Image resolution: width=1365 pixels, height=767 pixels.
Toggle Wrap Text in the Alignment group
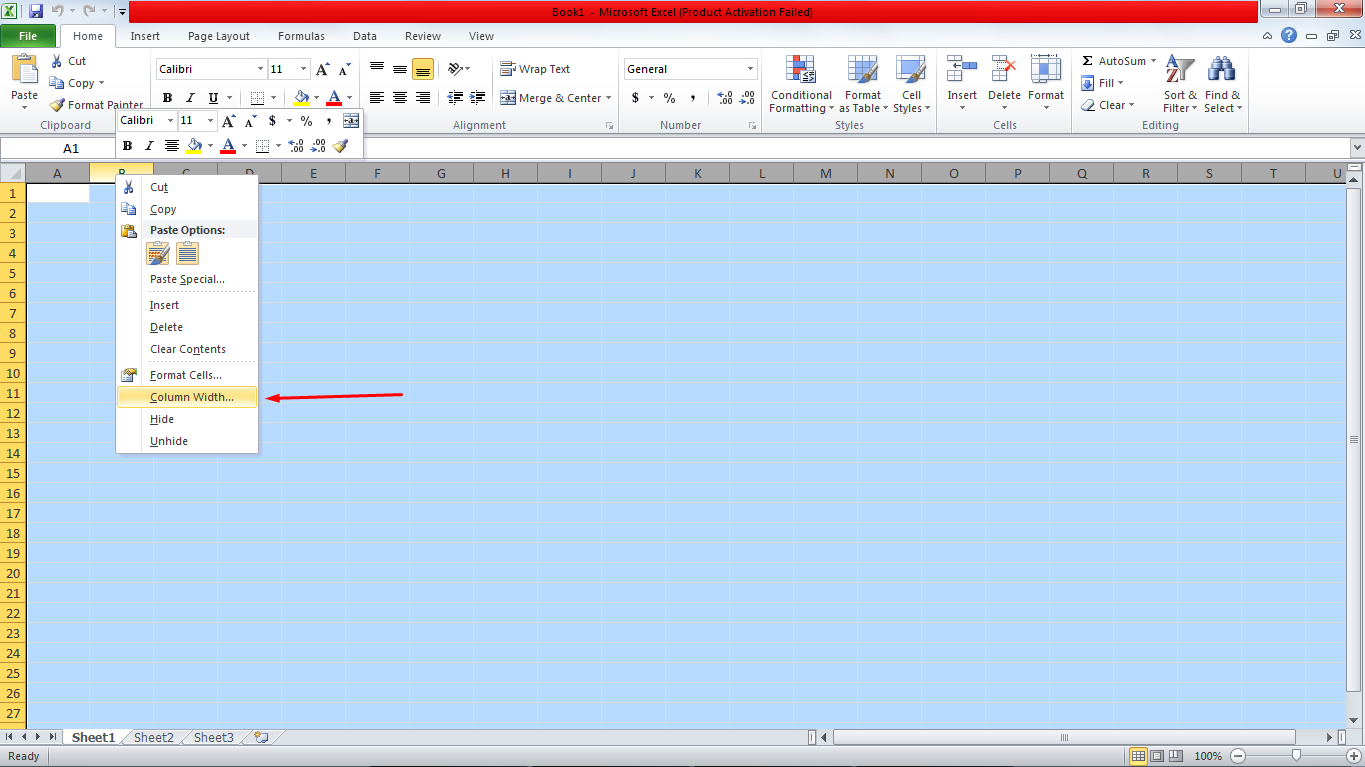point(535,69)
